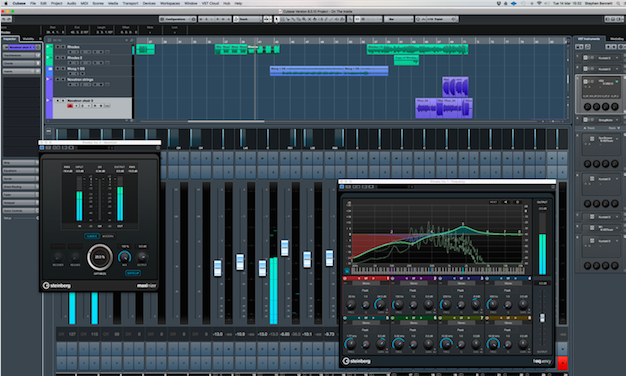Click the second Kontakt 5 instrument icon

(586, 69)
